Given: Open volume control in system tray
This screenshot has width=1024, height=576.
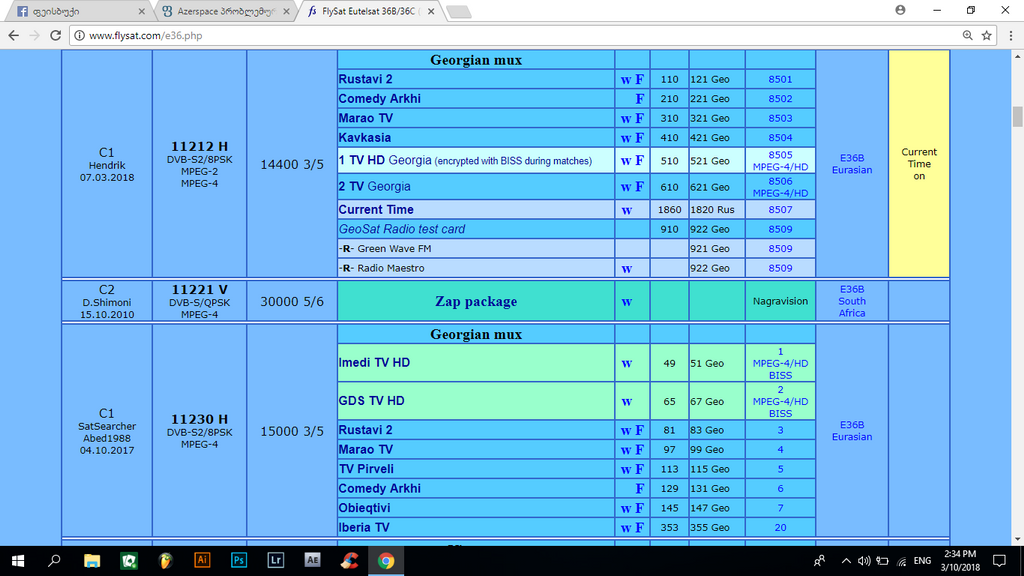Looking at the screenshot, I should (x=864, y=561).
